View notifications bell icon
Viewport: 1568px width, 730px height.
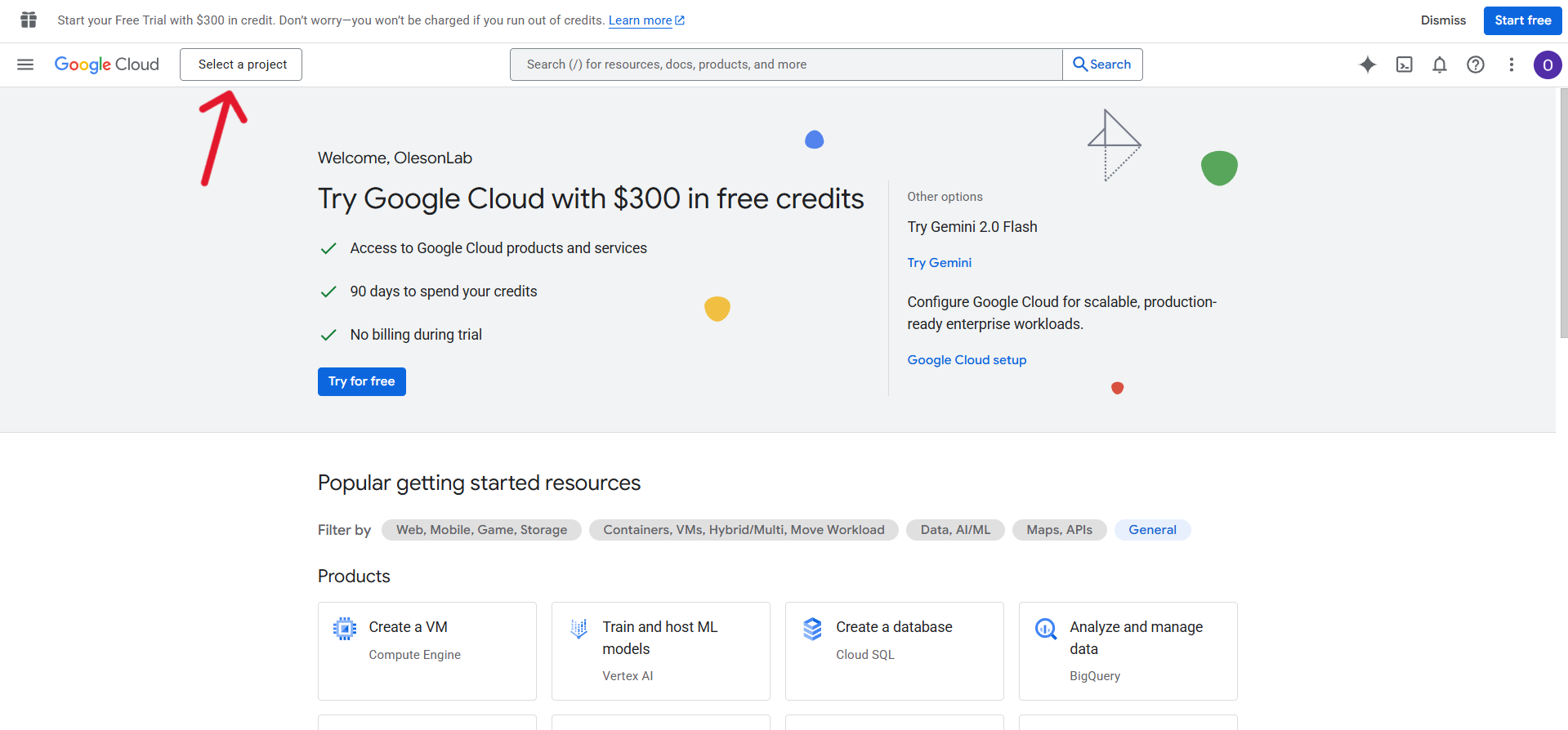click(1440, 65)
